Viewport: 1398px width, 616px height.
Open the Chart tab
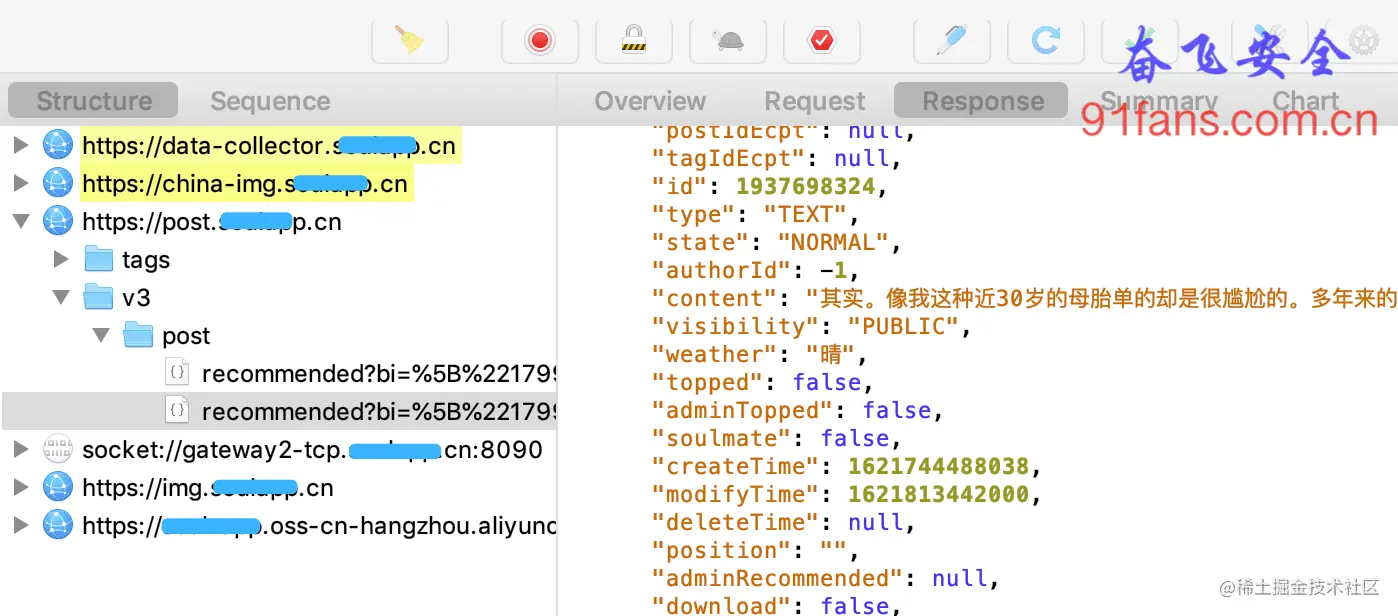(1305, 101)
